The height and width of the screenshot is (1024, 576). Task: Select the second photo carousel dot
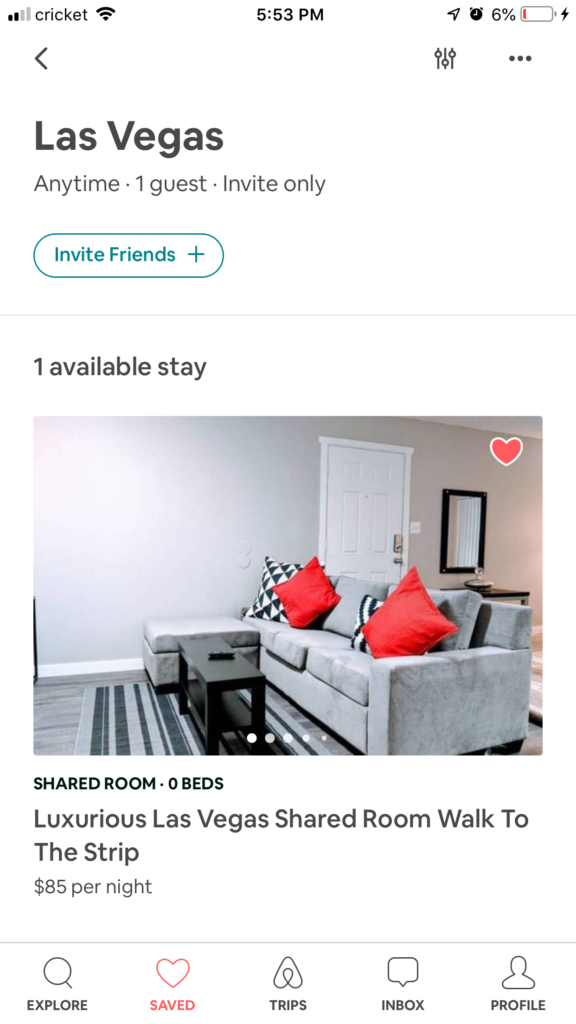(x=270, y=738)
